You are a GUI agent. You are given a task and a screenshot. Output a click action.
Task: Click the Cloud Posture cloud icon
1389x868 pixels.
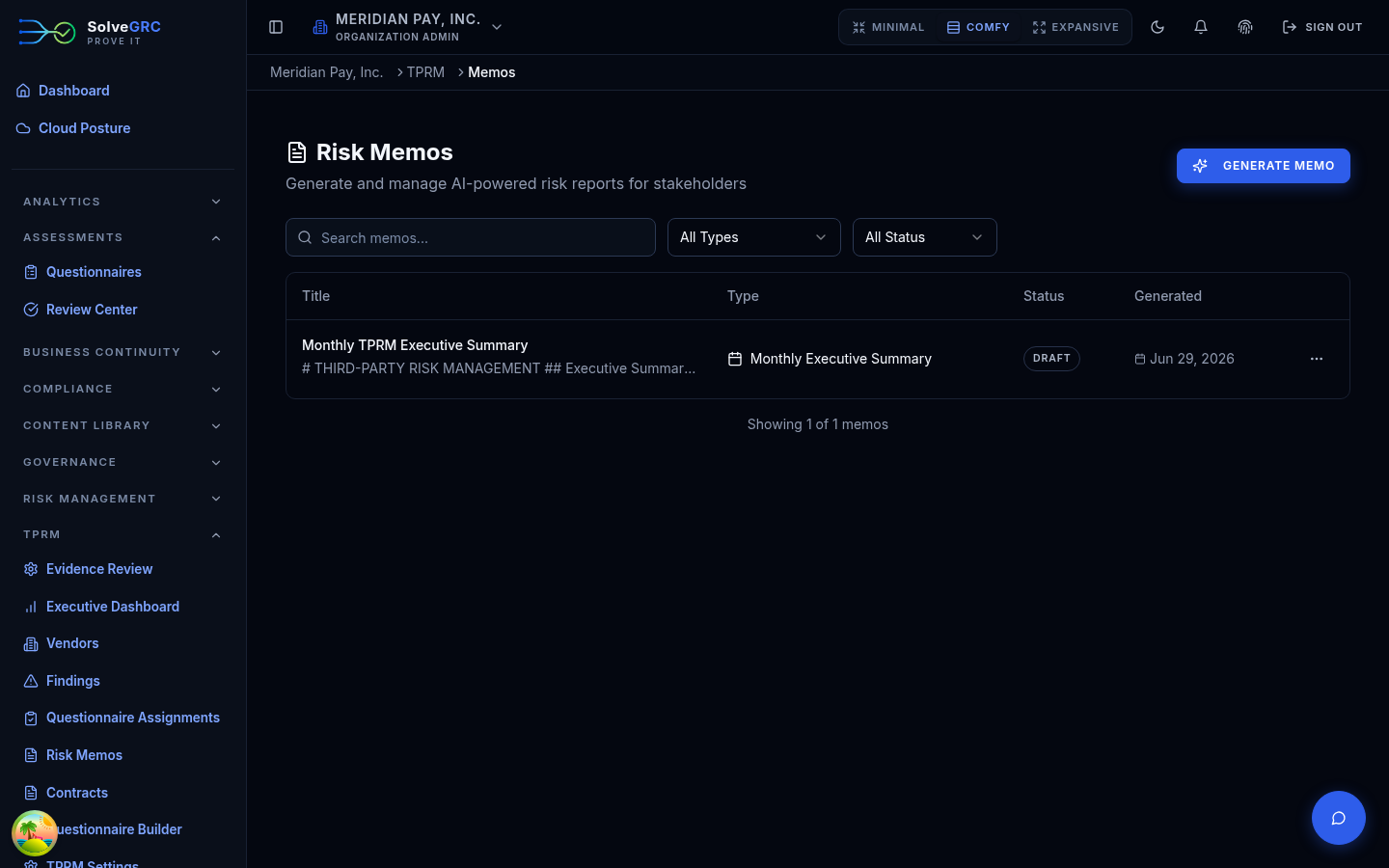(23, 128)
